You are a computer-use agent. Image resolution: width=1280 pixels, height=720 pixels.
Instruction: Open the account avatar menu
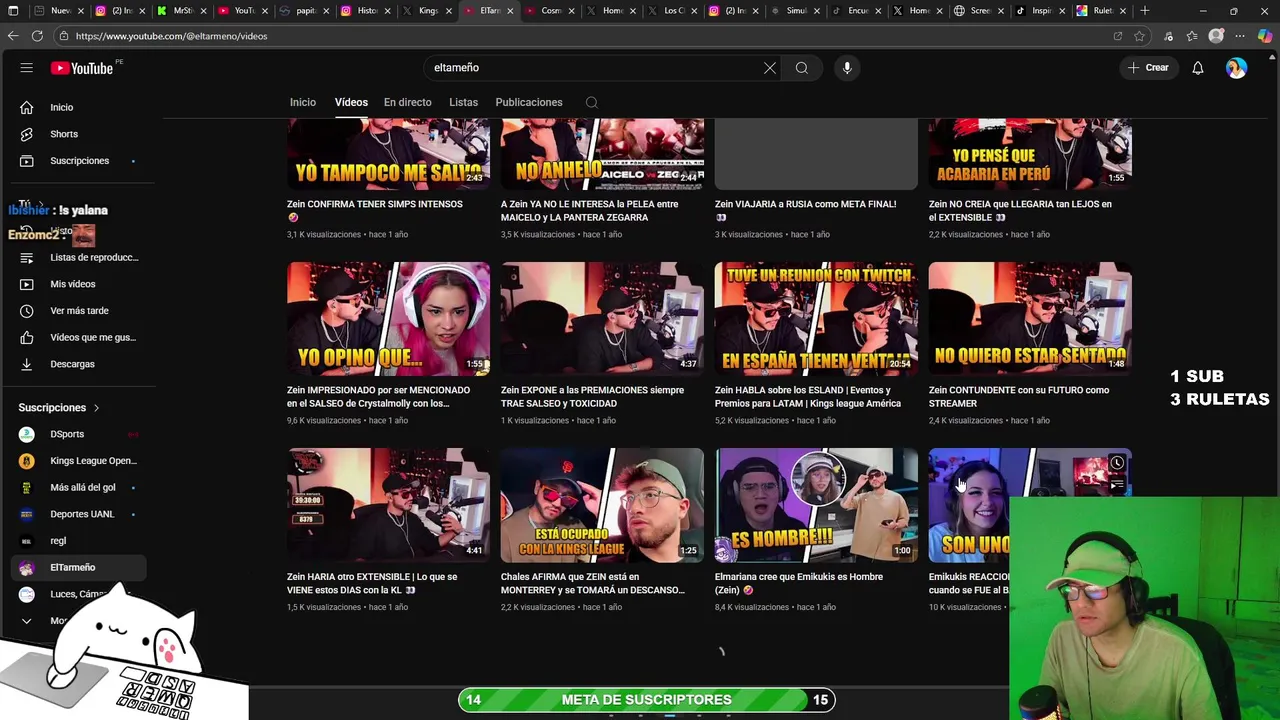[1237, 68]
